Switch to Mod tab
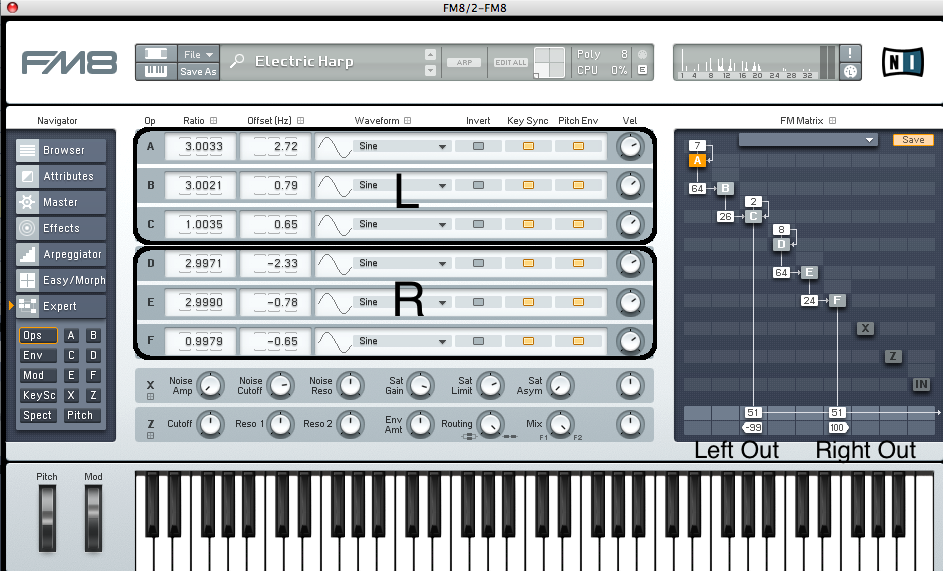Image resolution: width=943 pixels, height=571 pixels. 38,375
